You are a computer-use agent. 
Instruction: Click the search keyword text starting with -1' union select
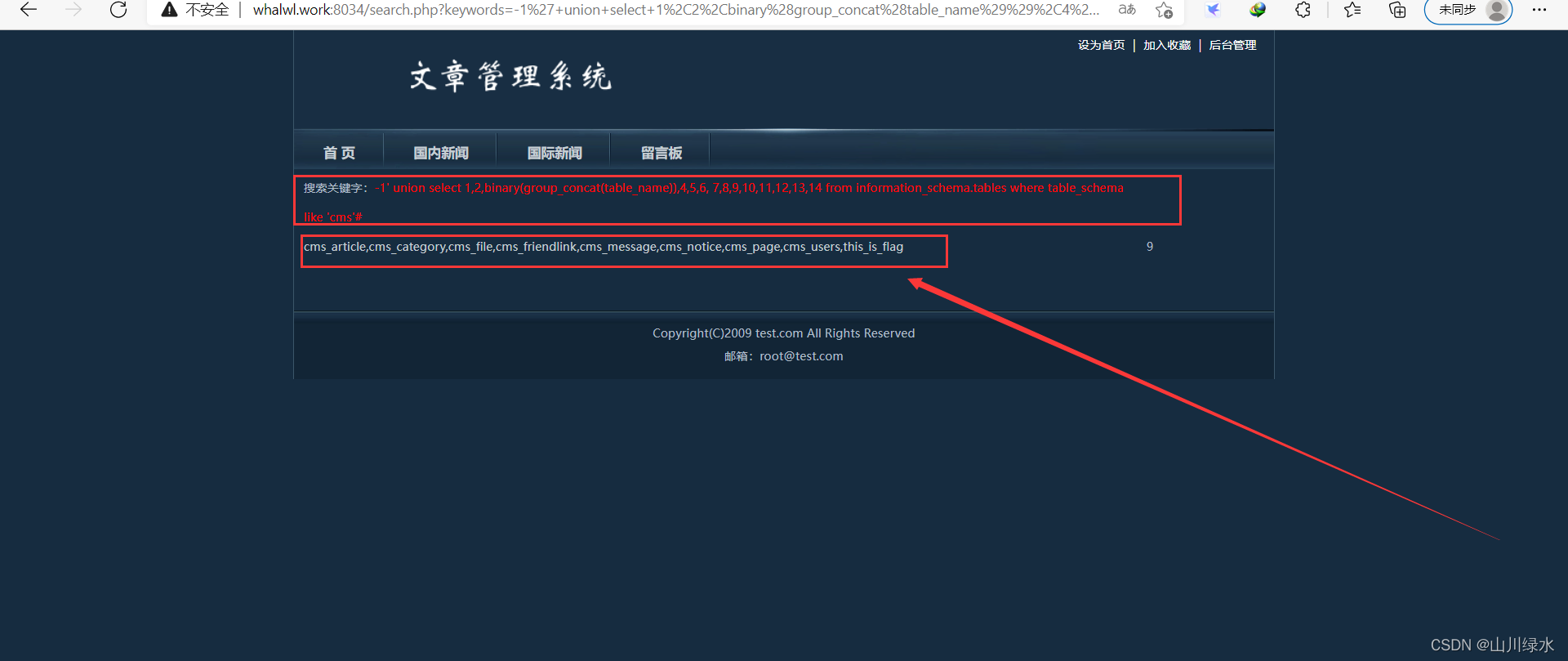pyautogui.click(x=714, y=202)
